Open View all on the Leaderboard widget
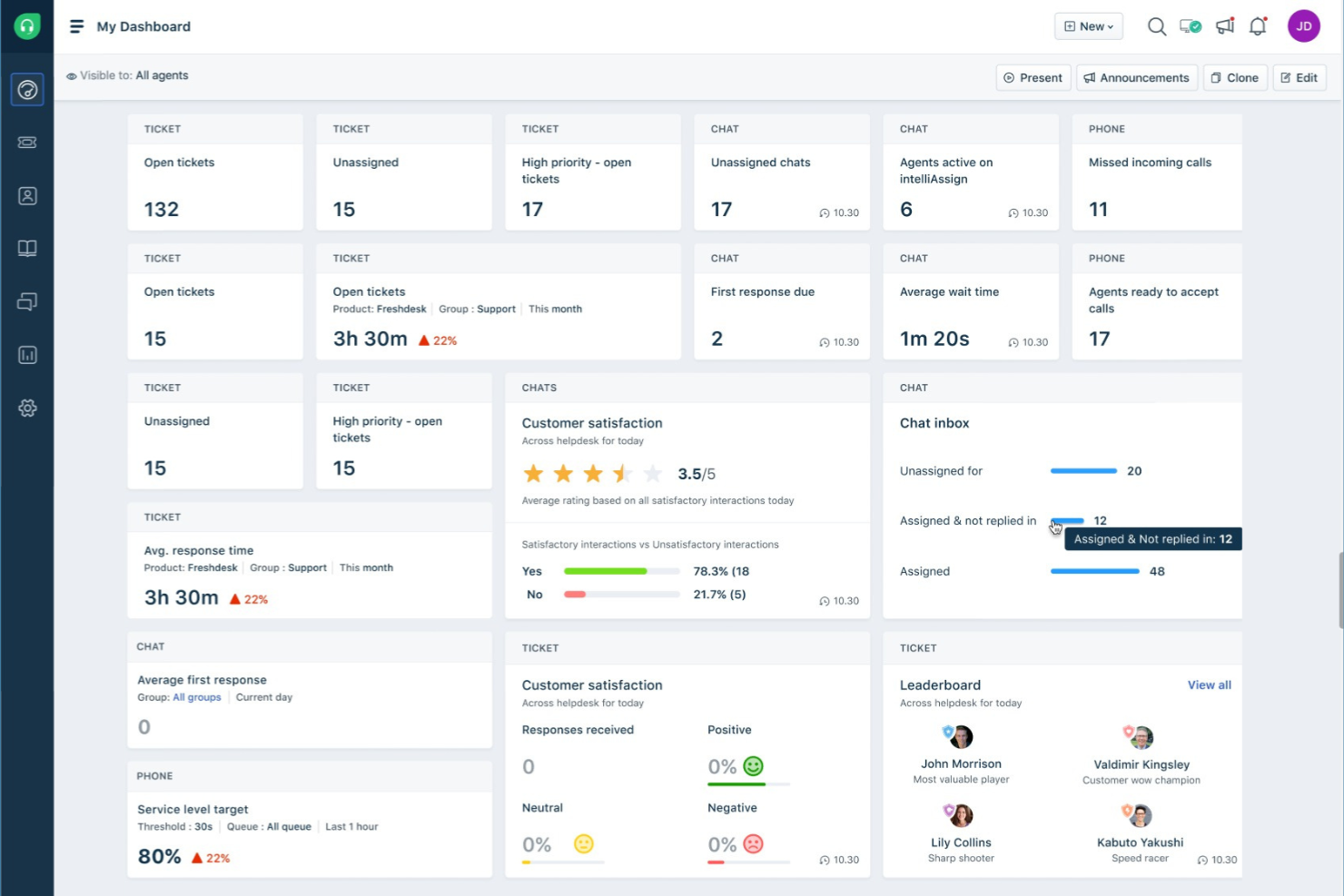 (x=1209, y=684)
